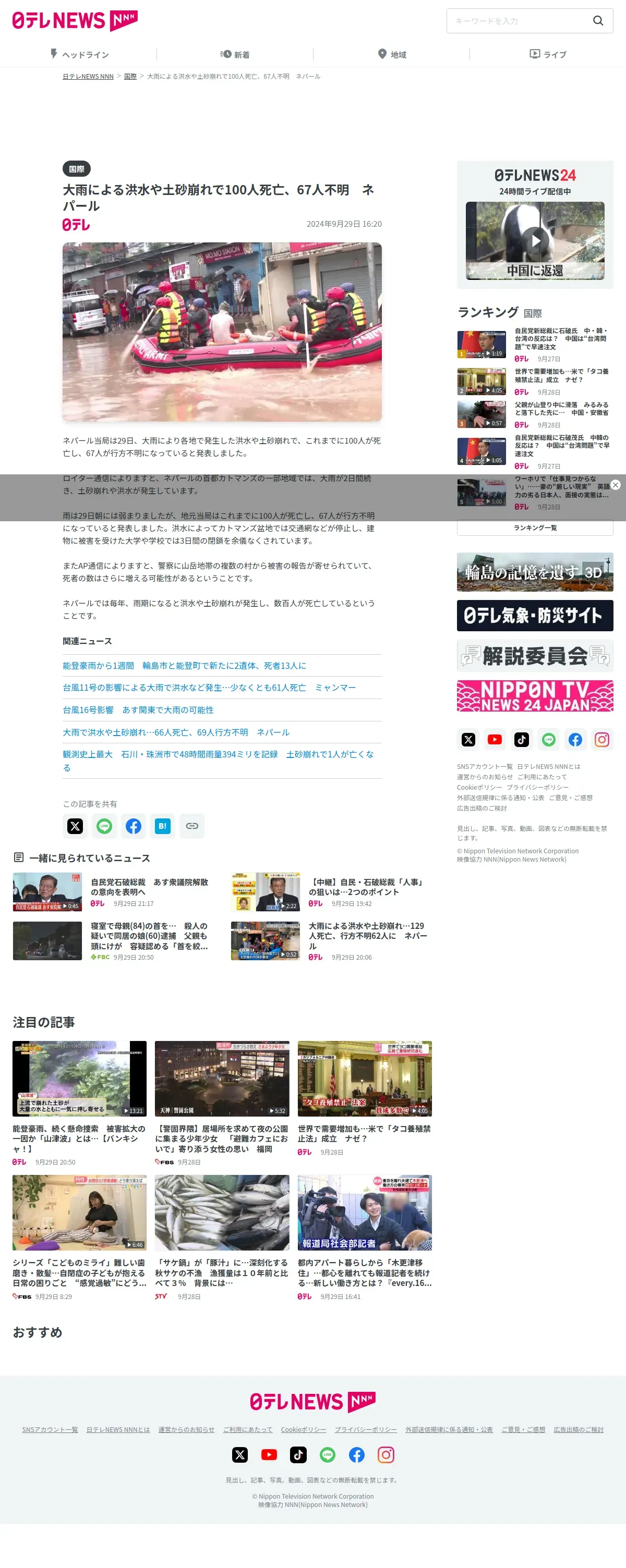
Task: Open the 寝室で母親(84)の首を article
Action: (112, 940)
